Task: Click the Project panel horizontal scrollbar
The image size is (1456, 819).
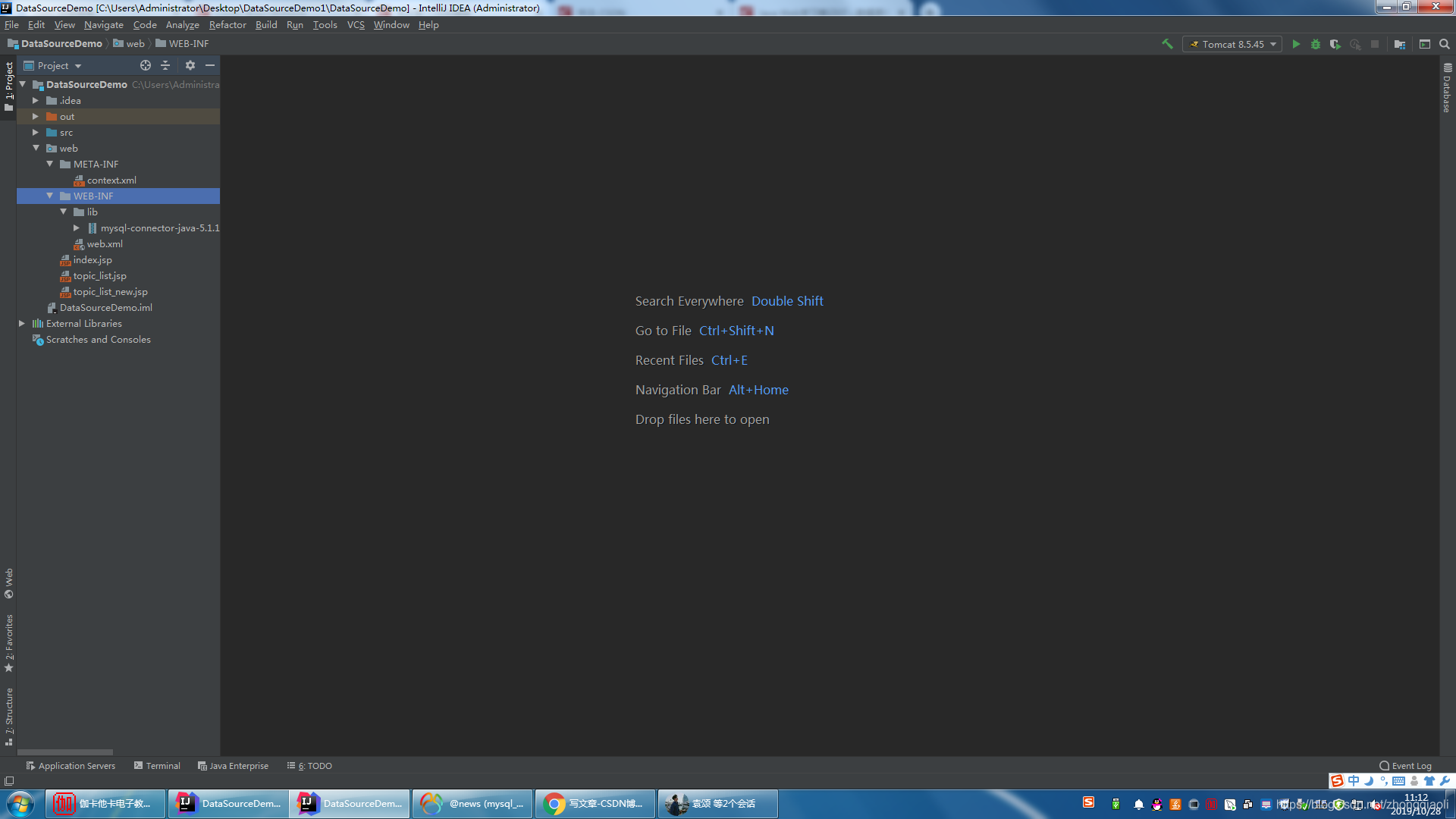Action: coord(65,752)
